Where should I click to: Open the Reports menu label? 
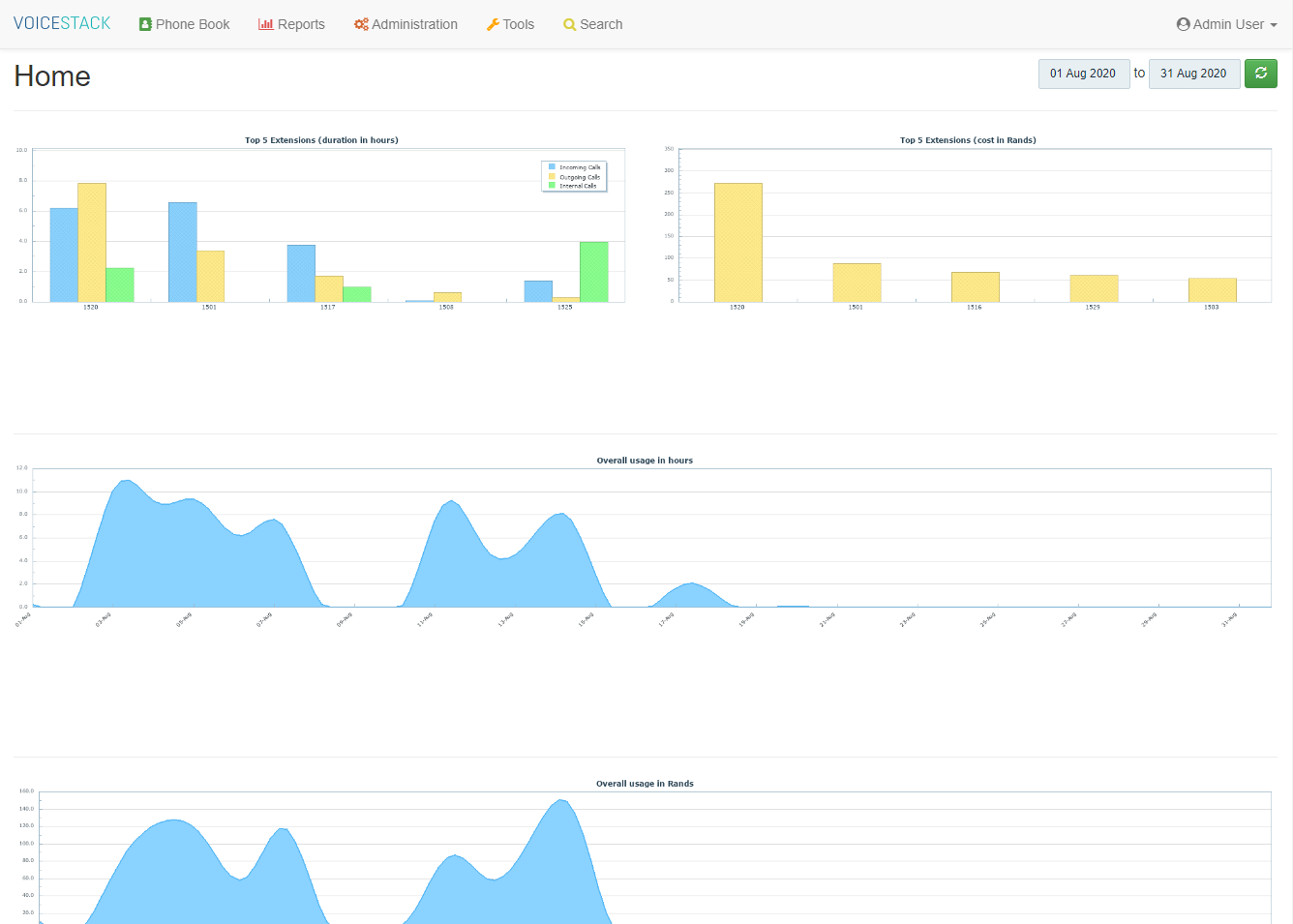[x=301, y=24]
